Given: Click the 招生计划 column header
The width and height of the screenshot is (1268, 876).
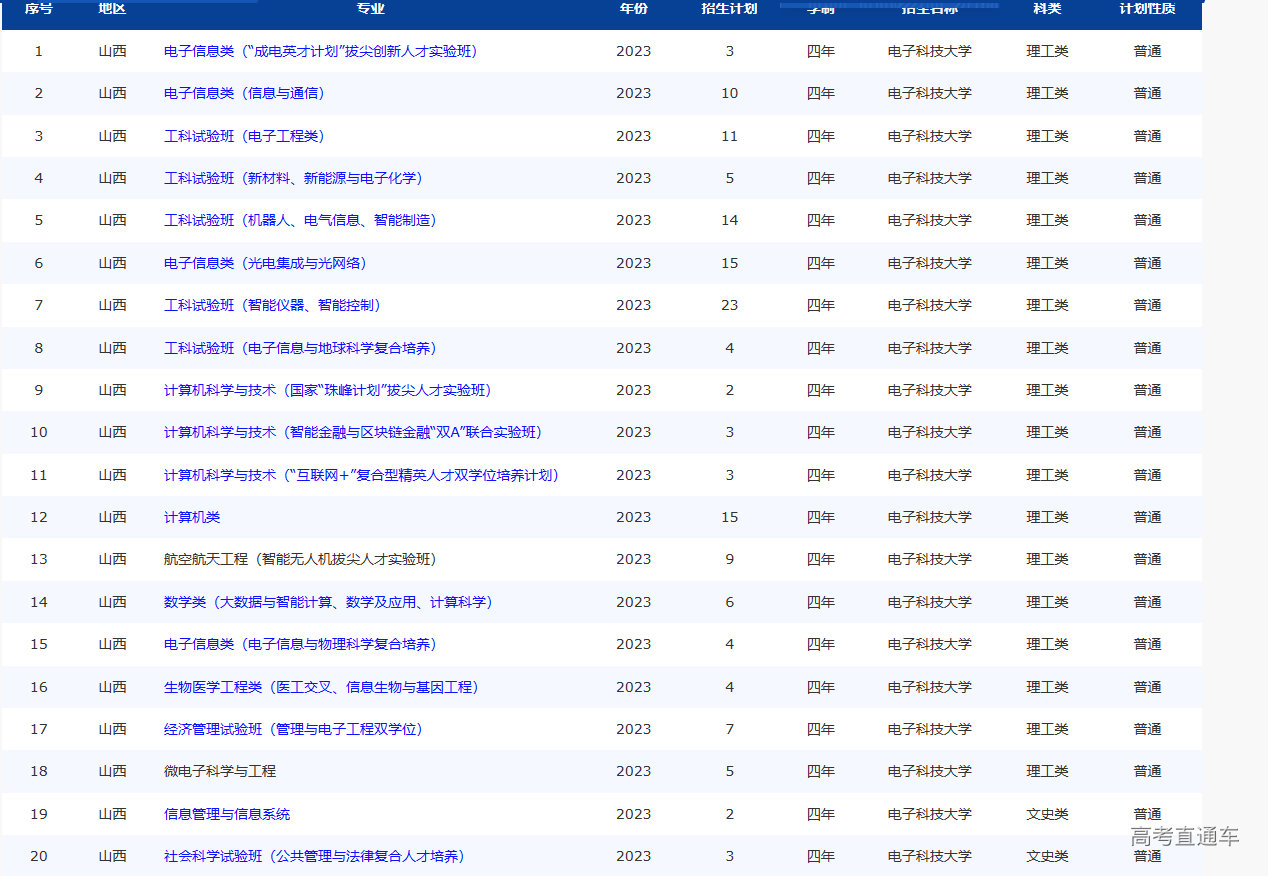Looking at the screenshot, I should [729, 9].
